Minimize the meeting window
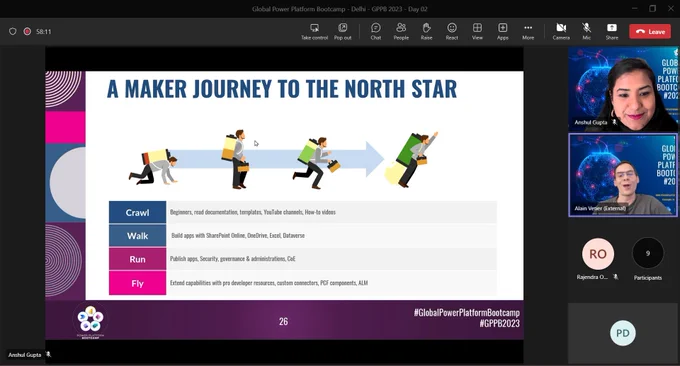This screenshot has width=680, height=366. click(634, 8)
